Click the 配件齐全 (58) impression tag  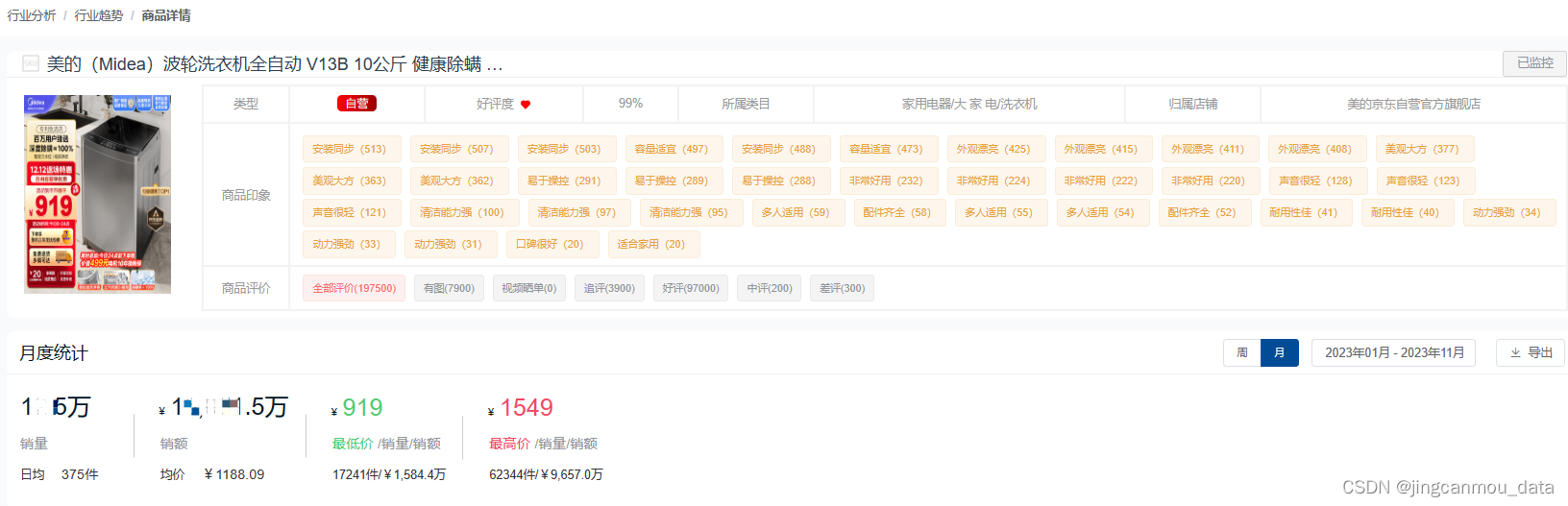899,212
